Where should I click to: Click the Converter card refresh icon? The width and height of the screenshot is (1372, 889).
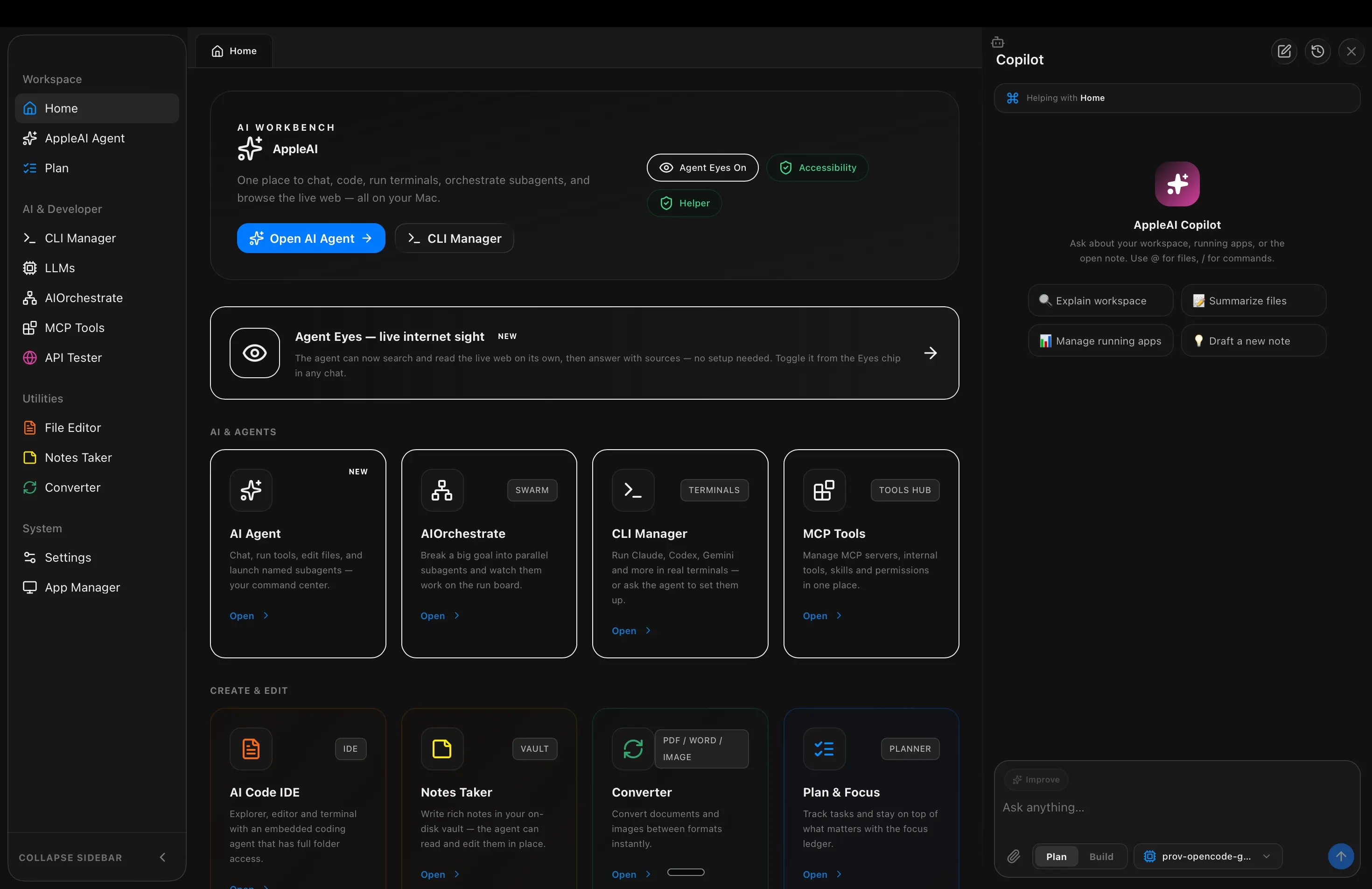coord(633,749)
